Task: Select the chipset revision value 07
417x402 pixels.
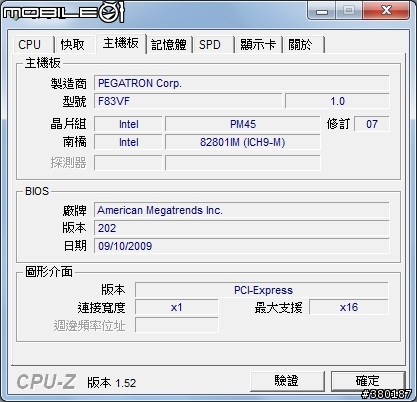Action: pos(372,124)
